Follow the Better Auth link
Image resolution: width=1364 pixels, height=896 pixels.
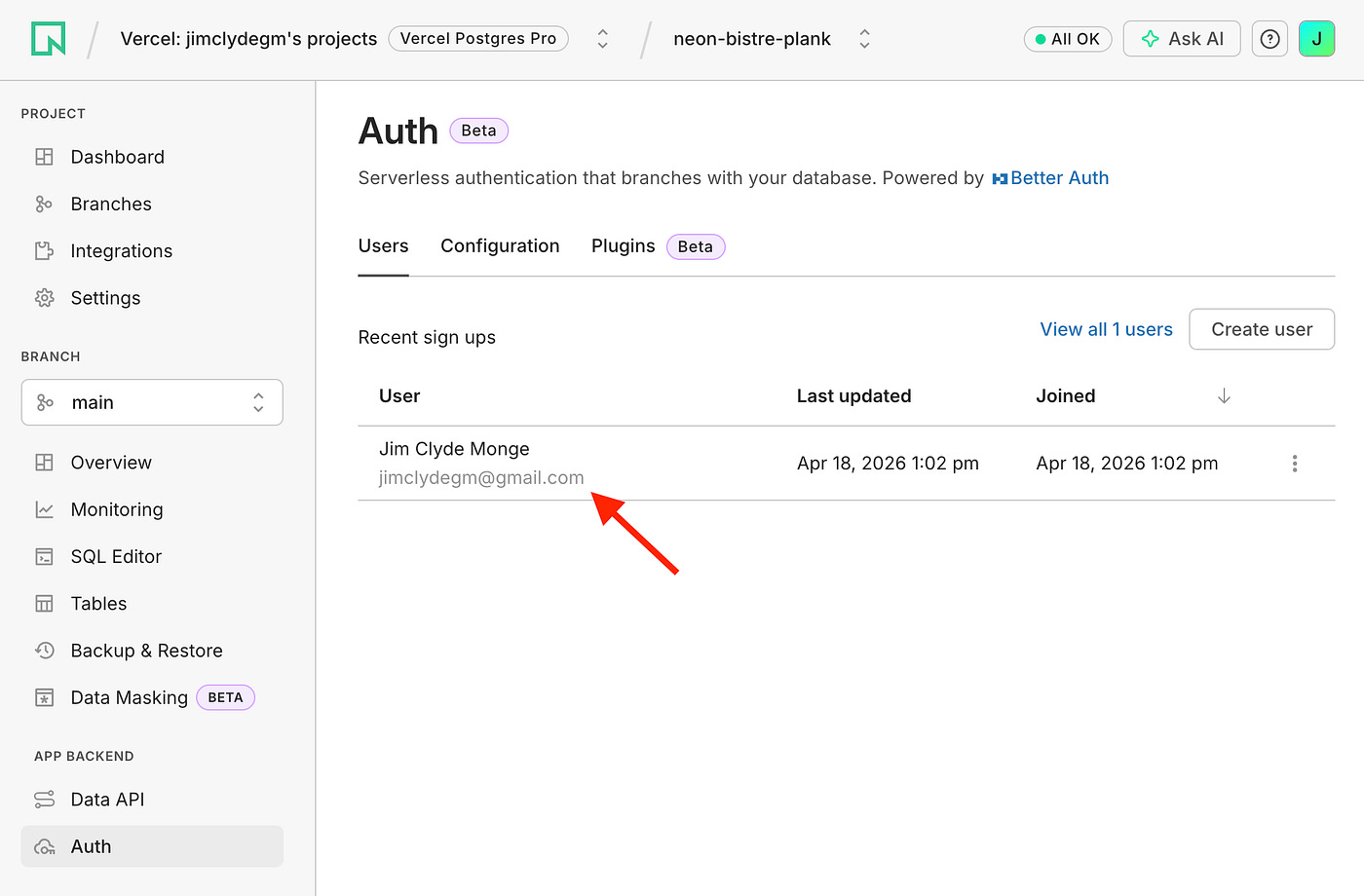point(1058,178)
